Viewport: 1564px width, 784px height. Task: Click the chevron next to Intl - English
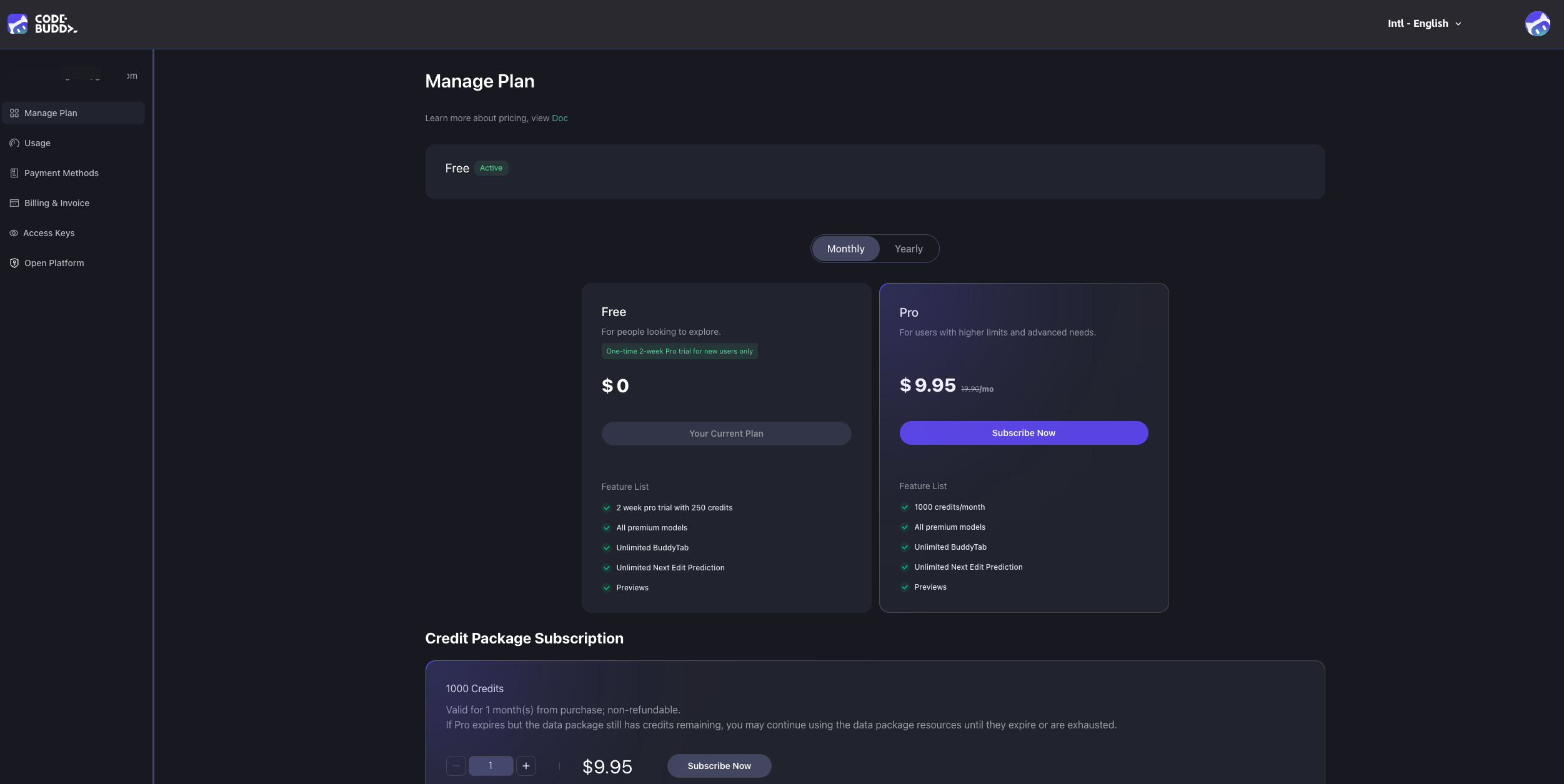[1458, 24]
